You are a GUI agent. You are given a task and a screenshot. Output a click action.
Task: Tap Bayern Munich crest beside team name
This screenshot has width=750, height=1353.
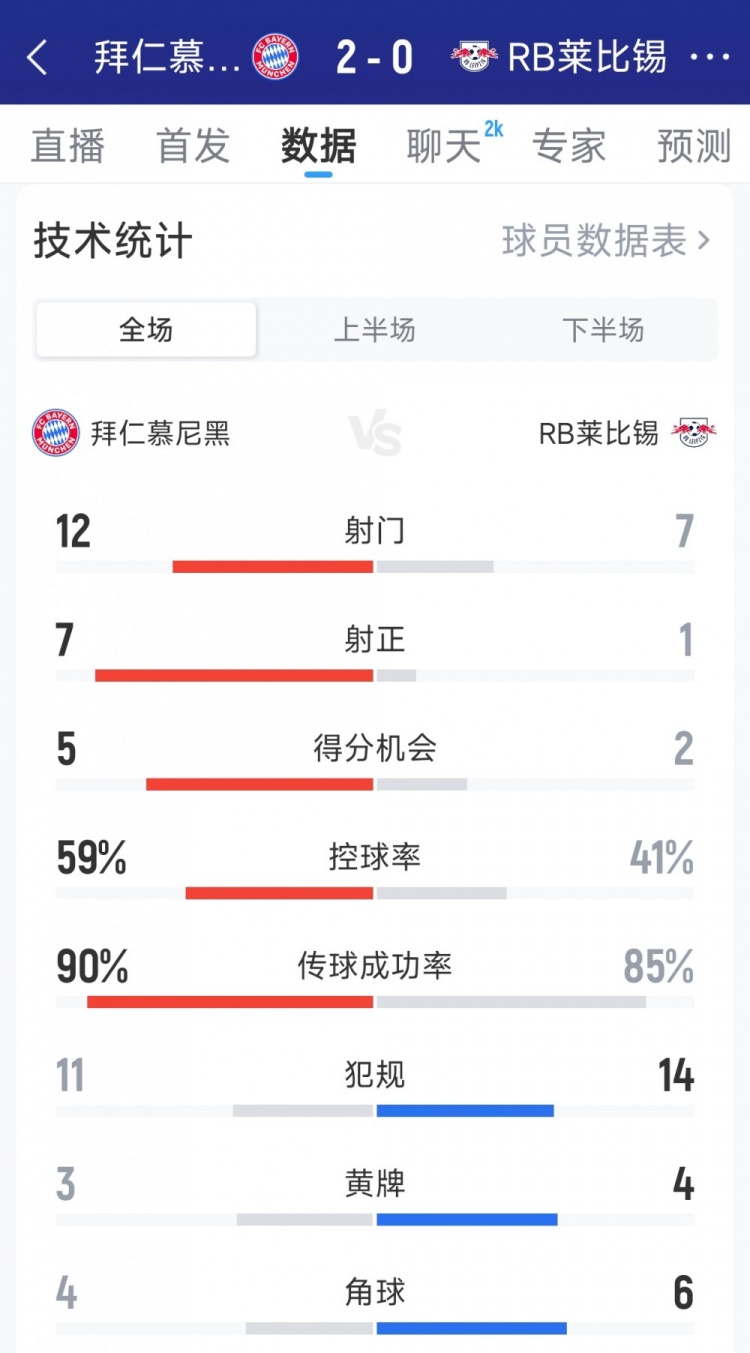(56, 433)
